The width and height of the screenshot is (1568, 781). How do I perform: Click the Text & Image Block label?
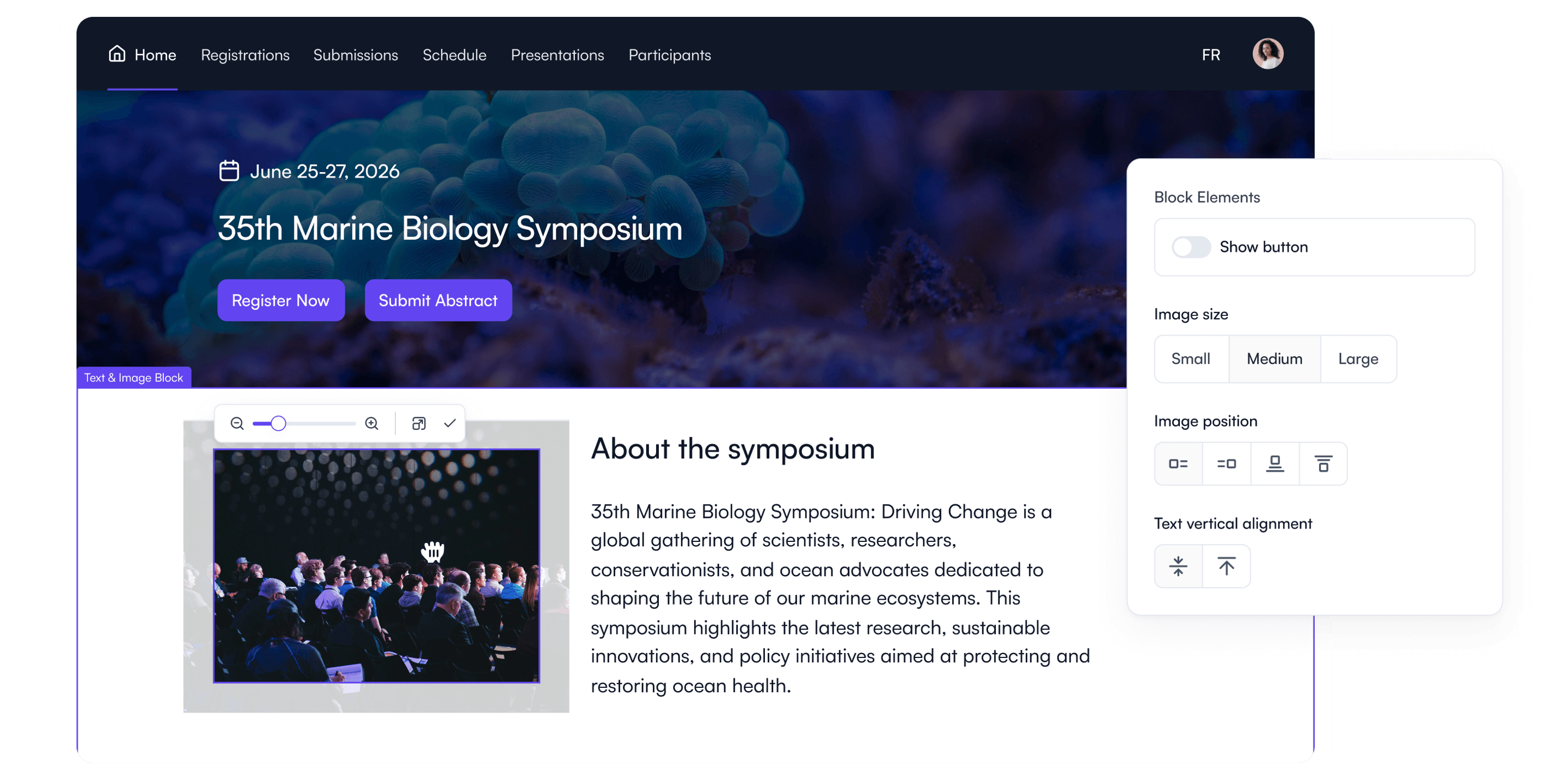[133, 377]
